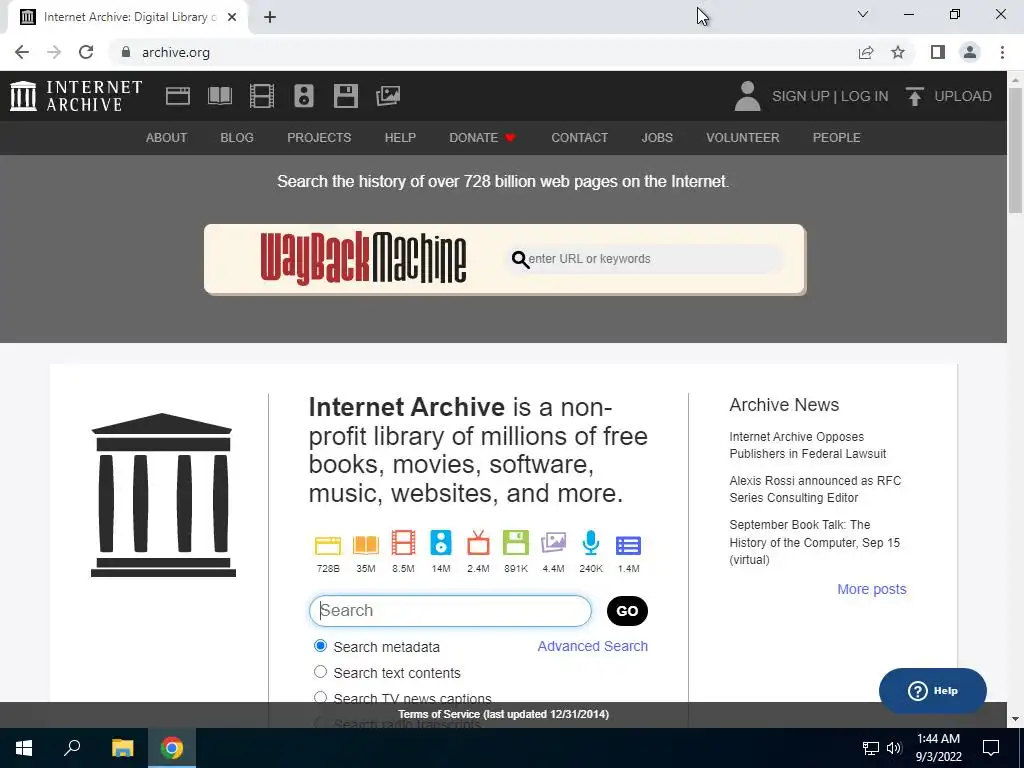Open the Texts book icon in top navigation
Viewport: 1024px width, 768px height.
click(x=219, y=96)
